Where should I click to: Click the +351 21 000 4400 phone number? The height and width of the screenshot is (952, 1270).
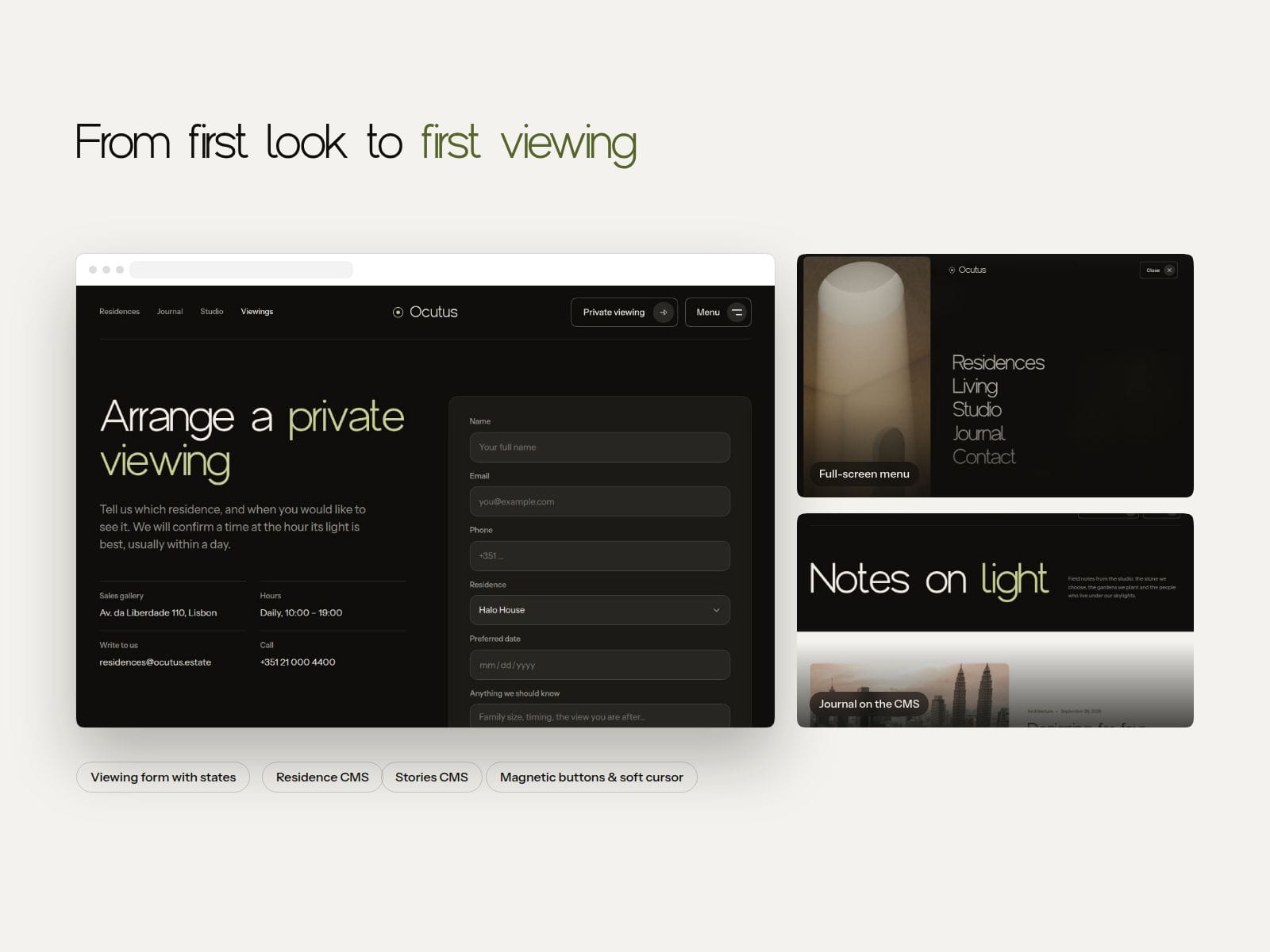(298, 662)
